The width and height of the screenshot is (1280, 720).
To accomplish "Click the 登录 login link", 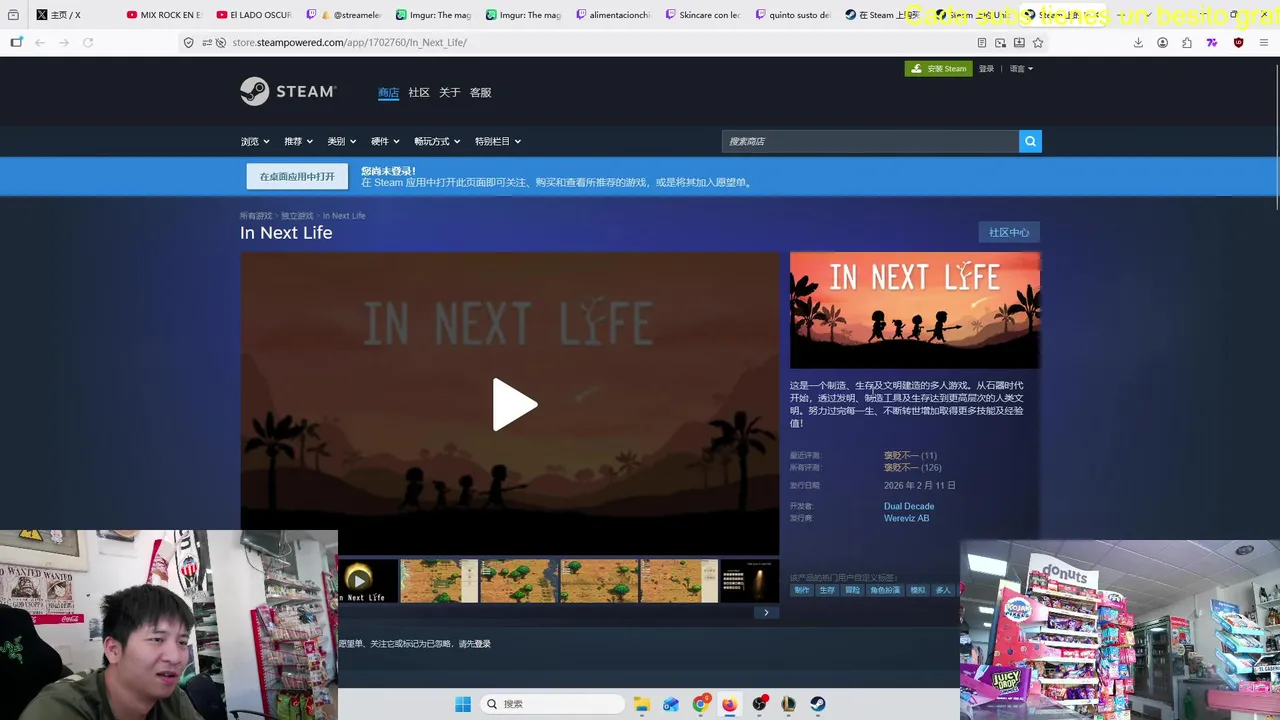I will [986, 69].
